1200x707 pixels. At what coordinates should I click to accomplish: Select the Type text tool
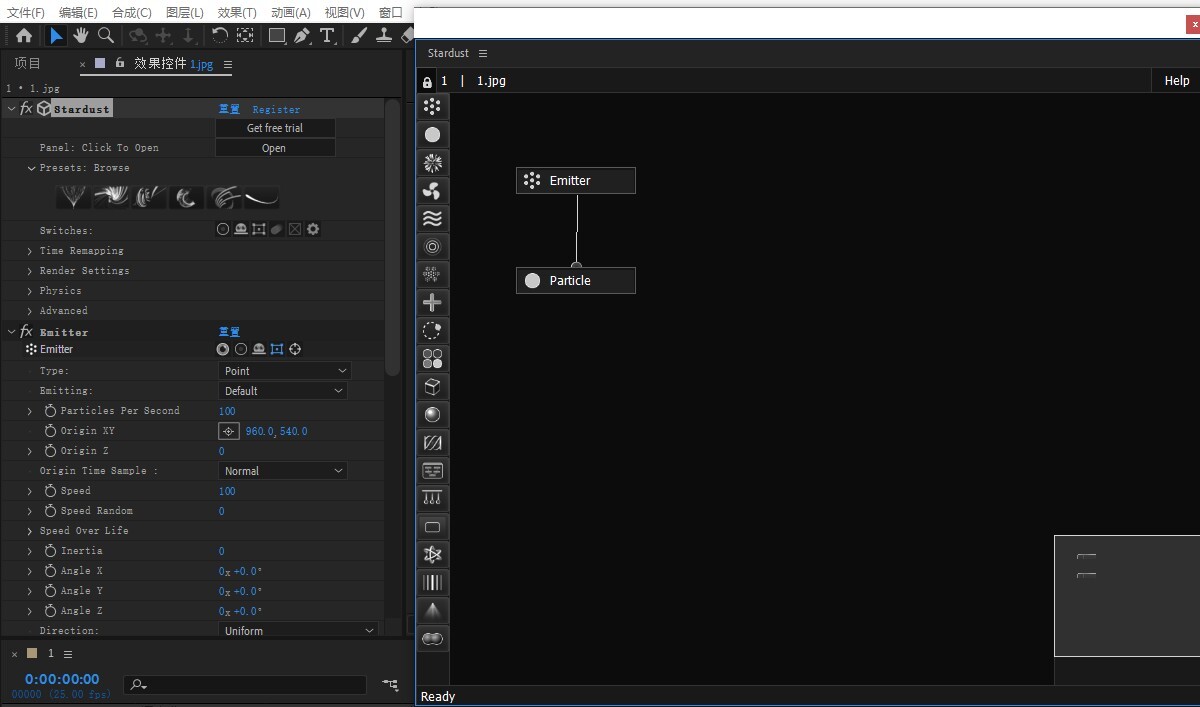pyautogui.click(x=327, y=35)
